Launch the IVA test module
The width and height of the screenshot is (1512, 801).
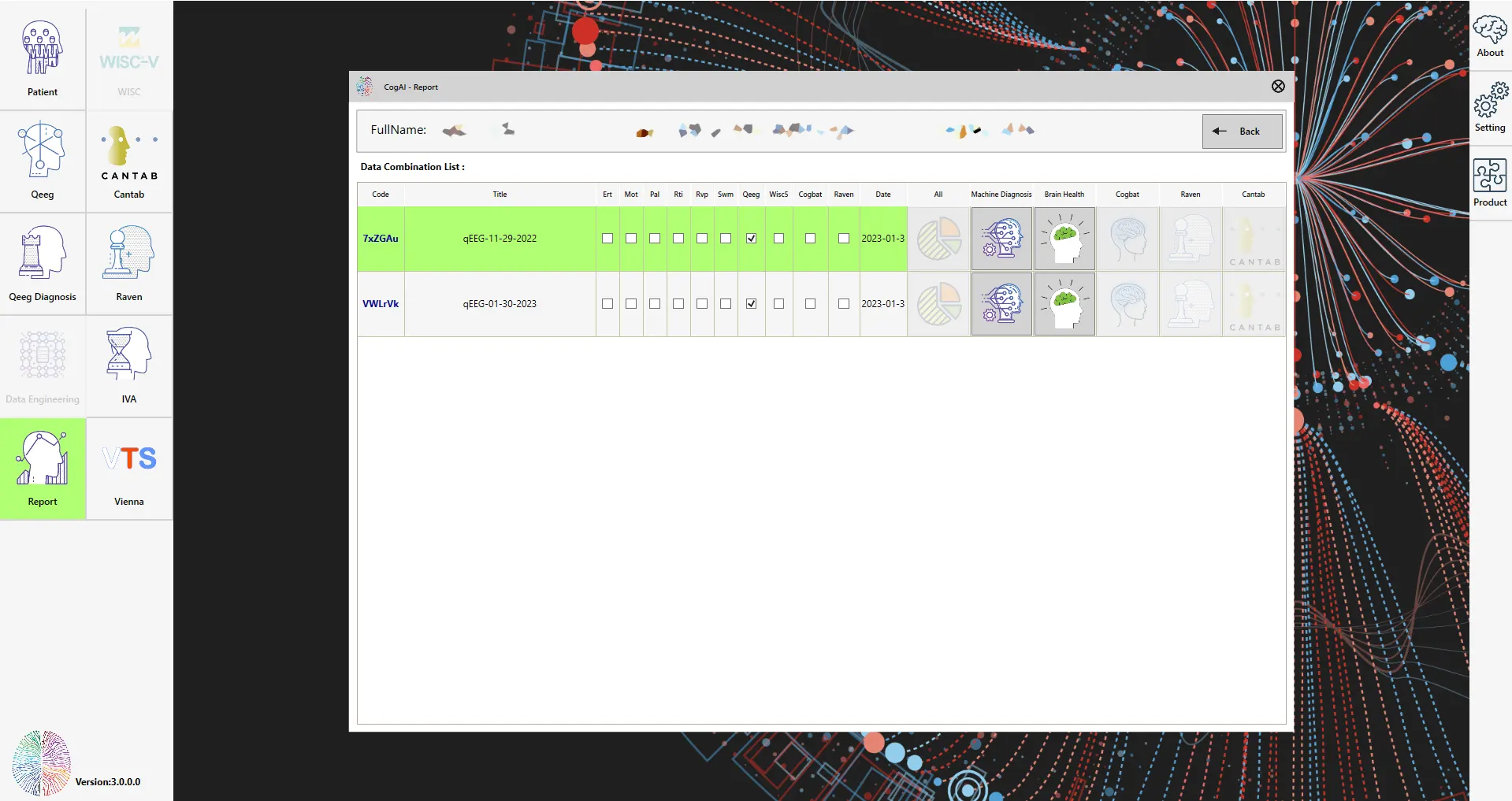[x=129, y=365]
